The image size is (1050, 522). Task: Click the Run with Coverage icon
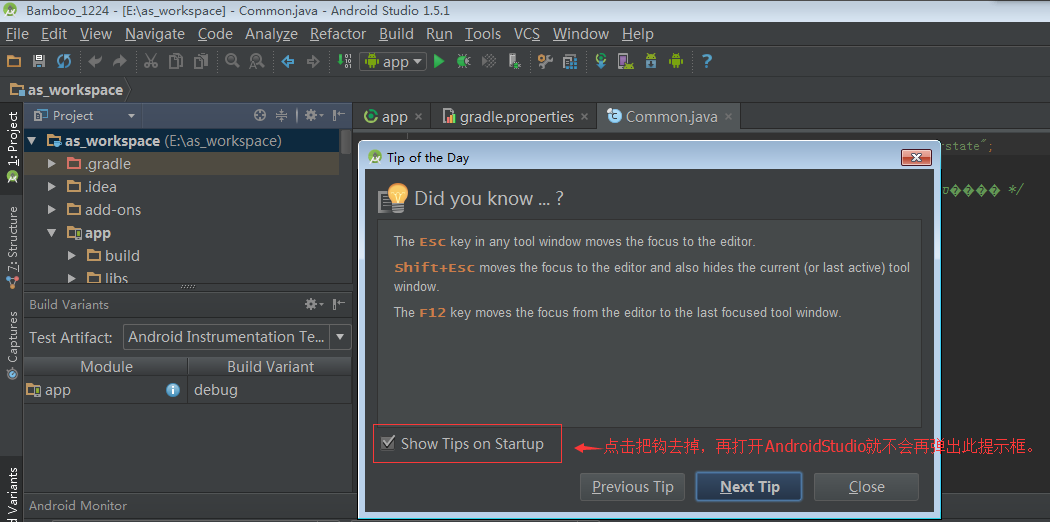490,62
